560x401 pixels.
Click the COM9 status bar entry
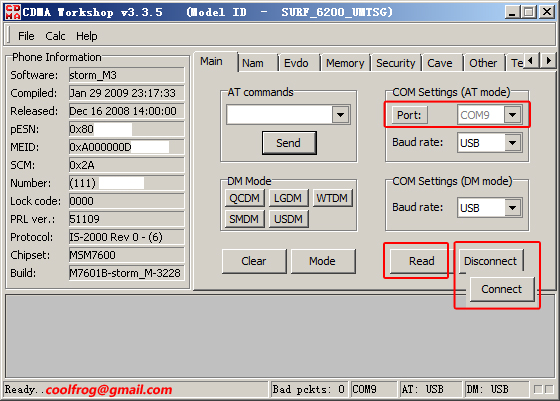pyautogui.click(x=374, y=389)
